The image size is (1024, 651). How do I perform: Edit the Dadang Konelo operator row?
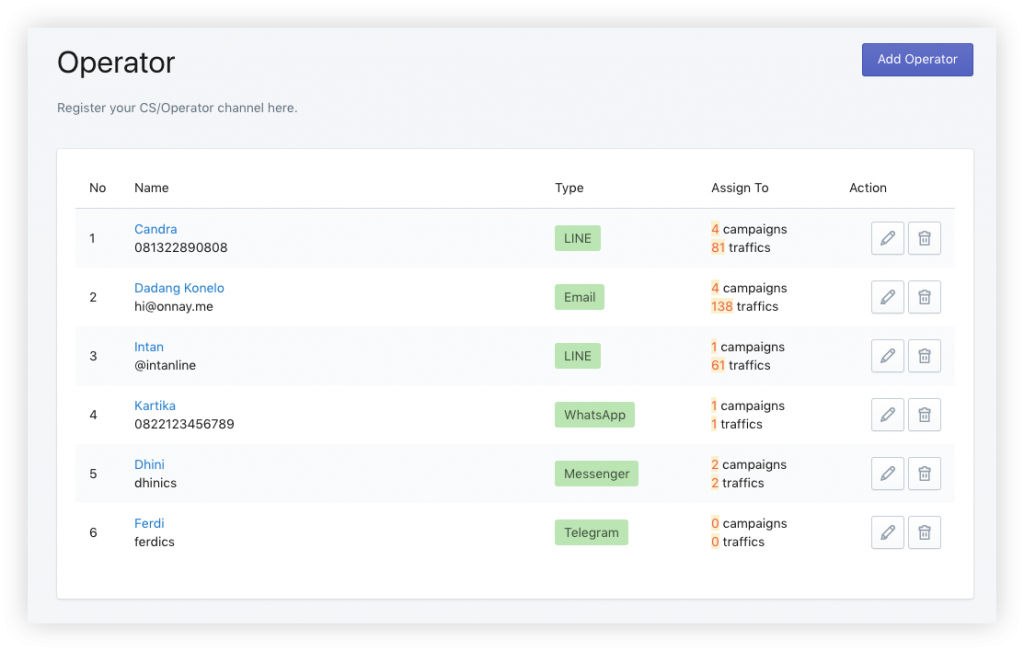887,297
